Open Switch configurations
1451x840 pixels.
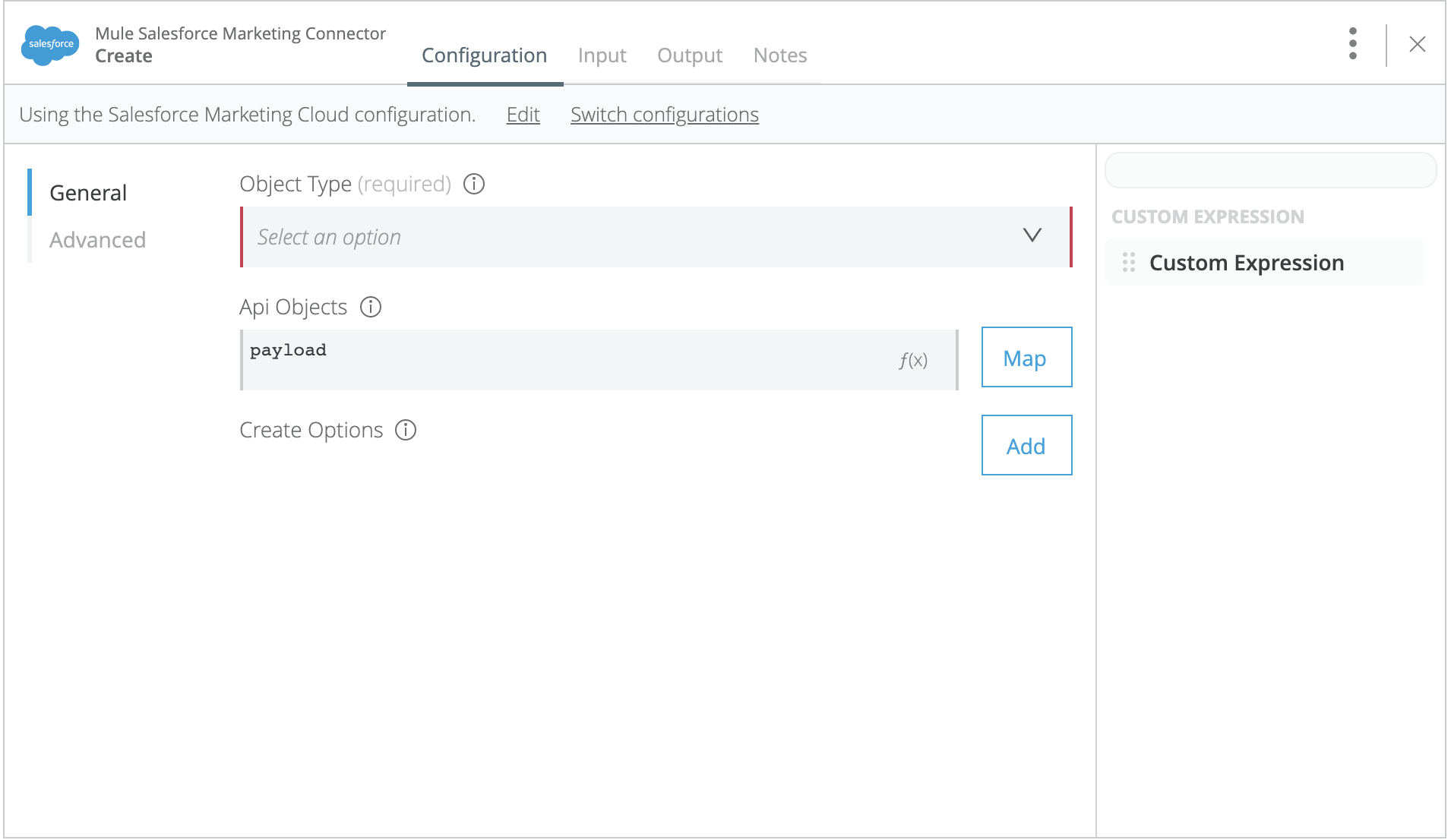point(664,115)
